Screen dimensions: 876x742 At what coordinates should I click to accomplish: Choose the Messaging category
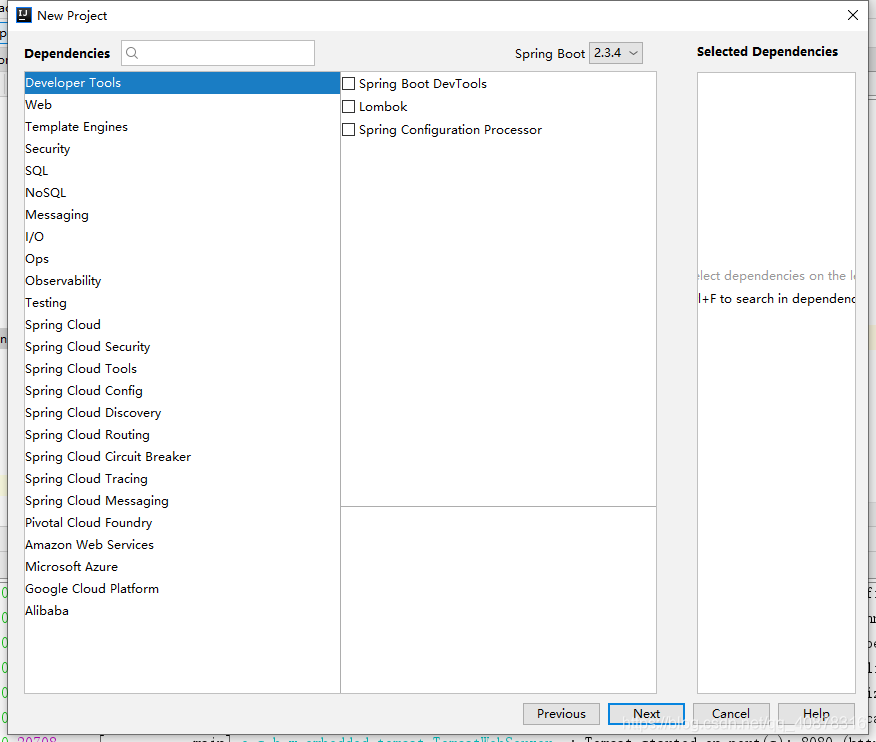point(182,215)
